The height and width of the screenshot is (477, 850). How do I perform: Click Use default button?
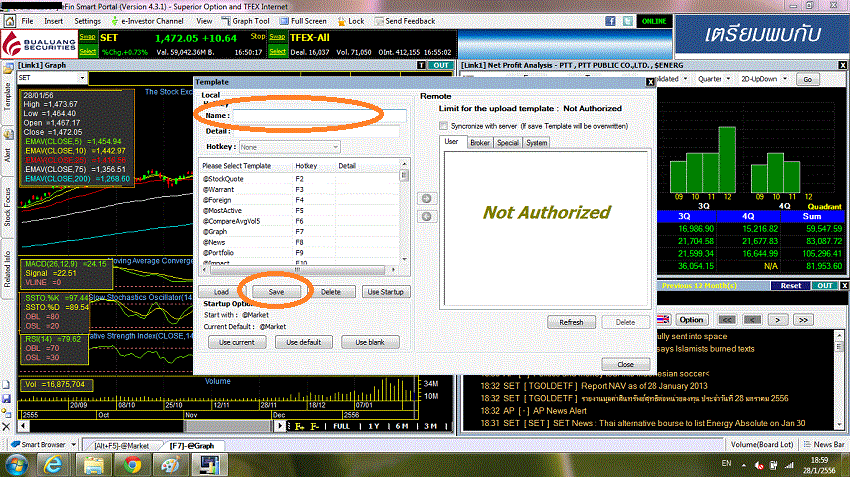tap(304, 342)
